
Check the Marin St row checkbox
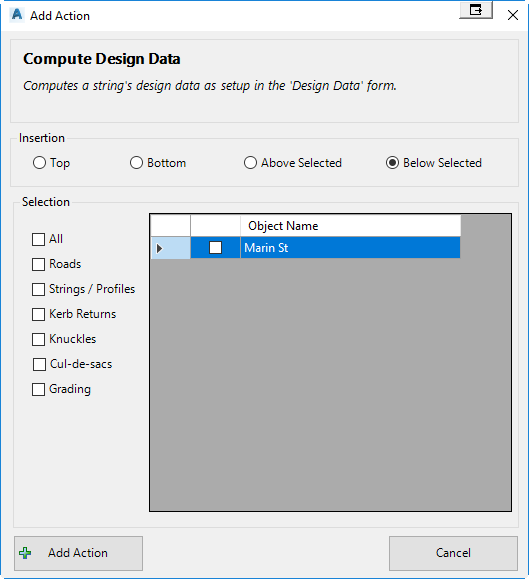click(216, 247)
